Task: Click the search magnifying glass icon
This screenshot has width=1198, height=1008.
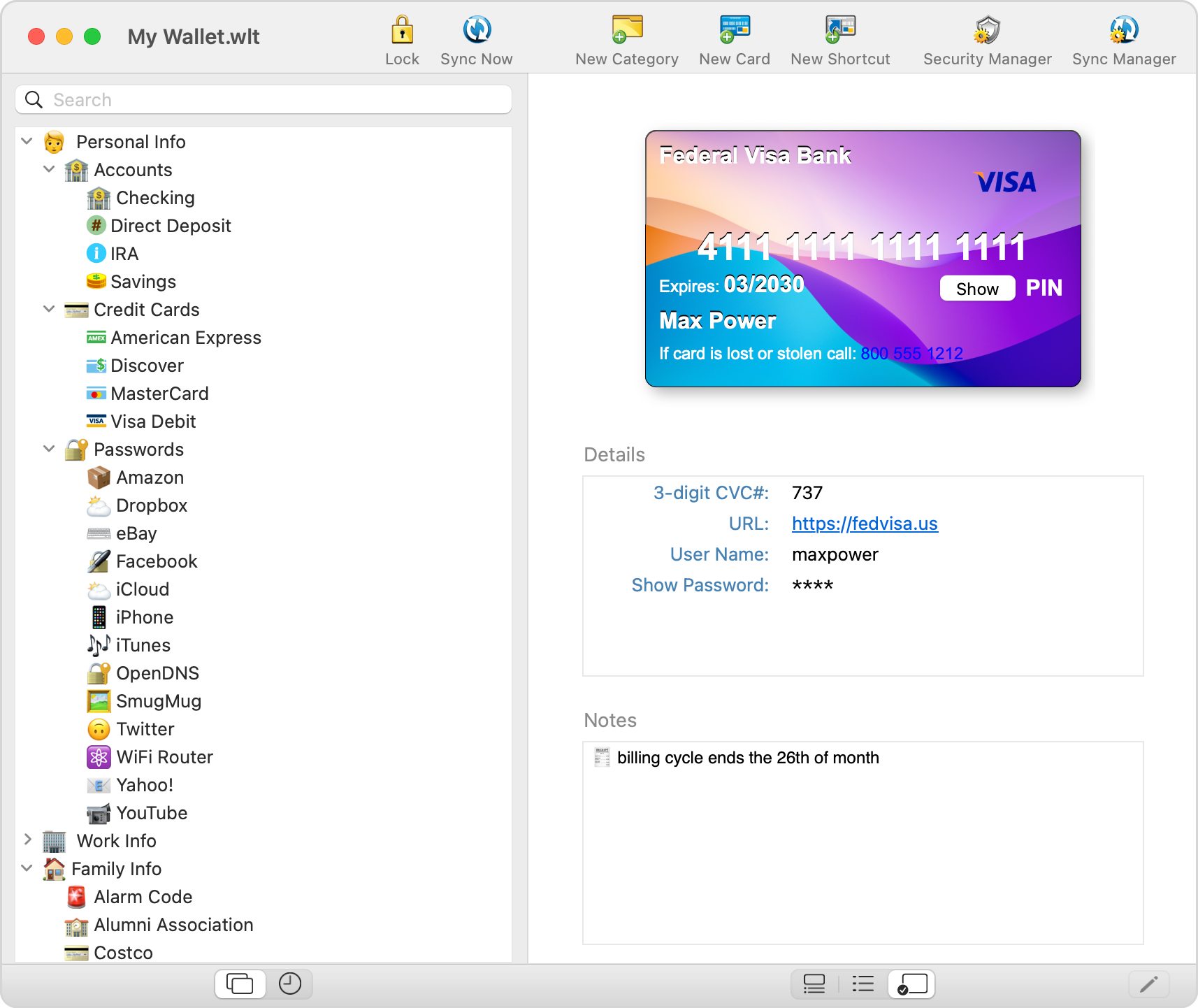Action: pos(34,100)
